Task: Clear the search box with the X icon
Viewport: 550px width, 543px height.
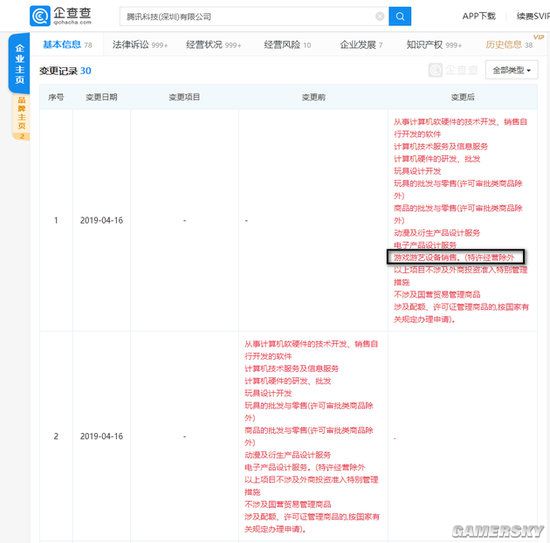Action: coord(380,16)
